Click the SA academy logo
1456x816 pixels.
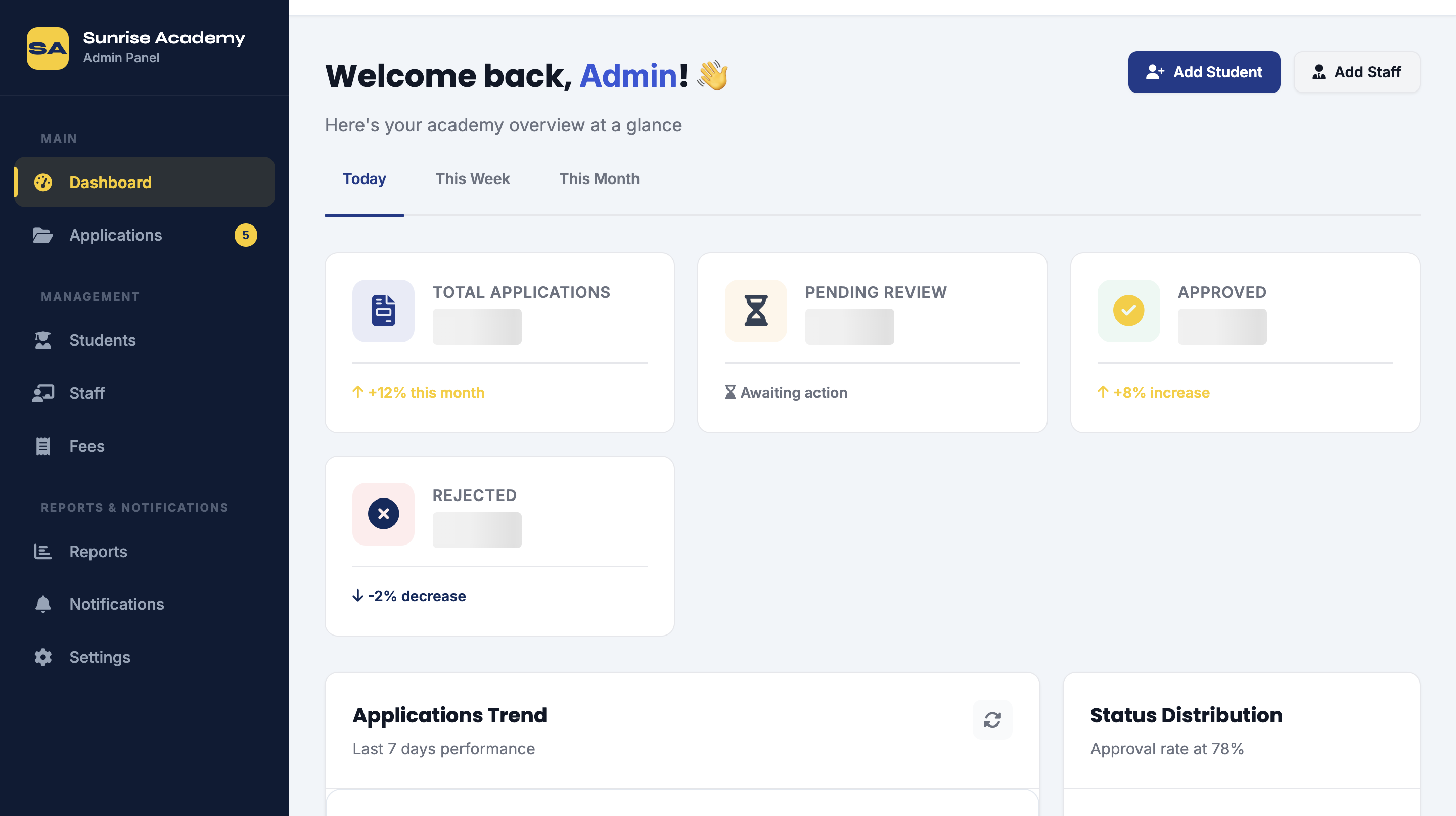48,48
